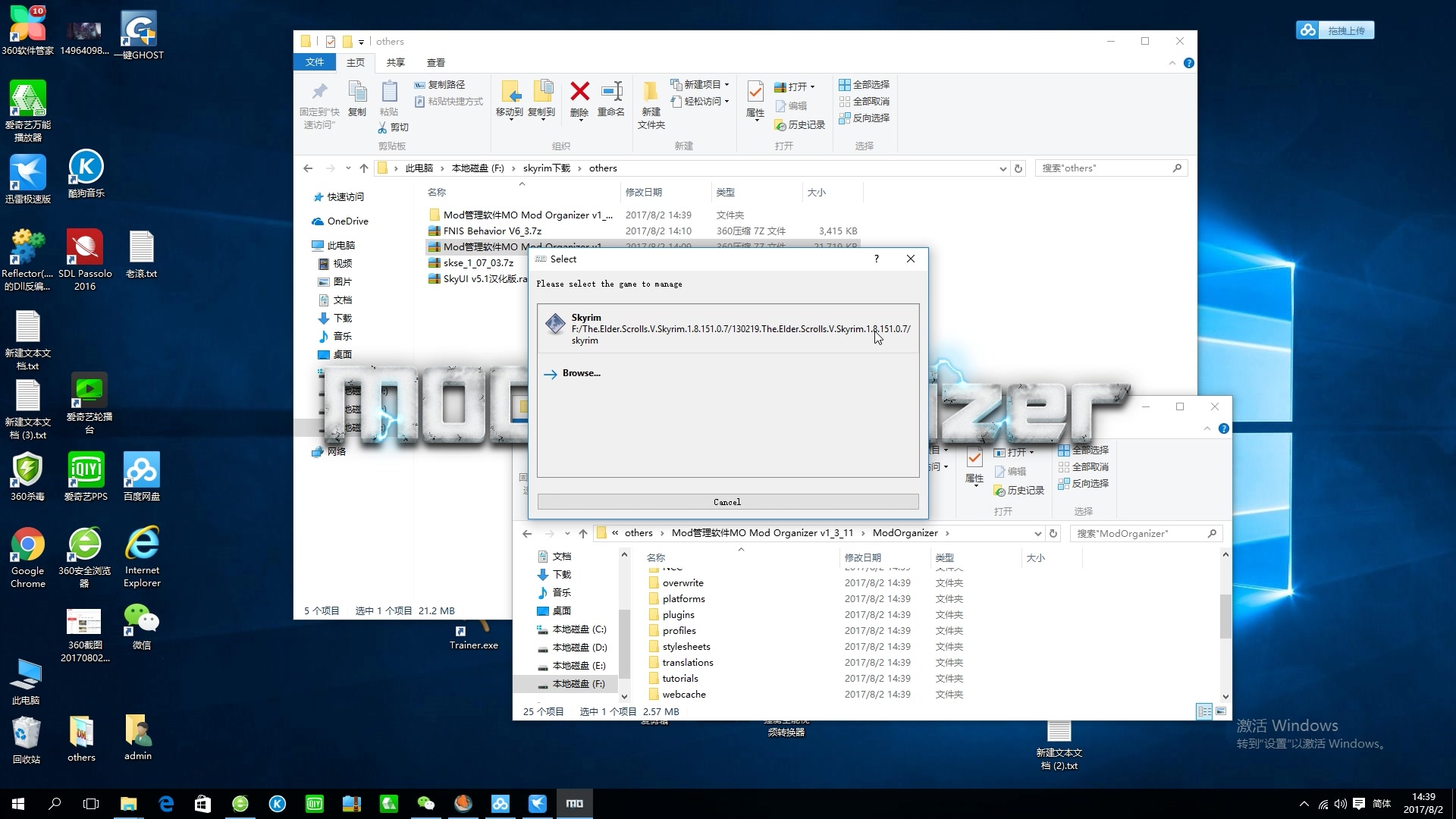Refresh the others folder address bar

click(x=1018, y=168)
